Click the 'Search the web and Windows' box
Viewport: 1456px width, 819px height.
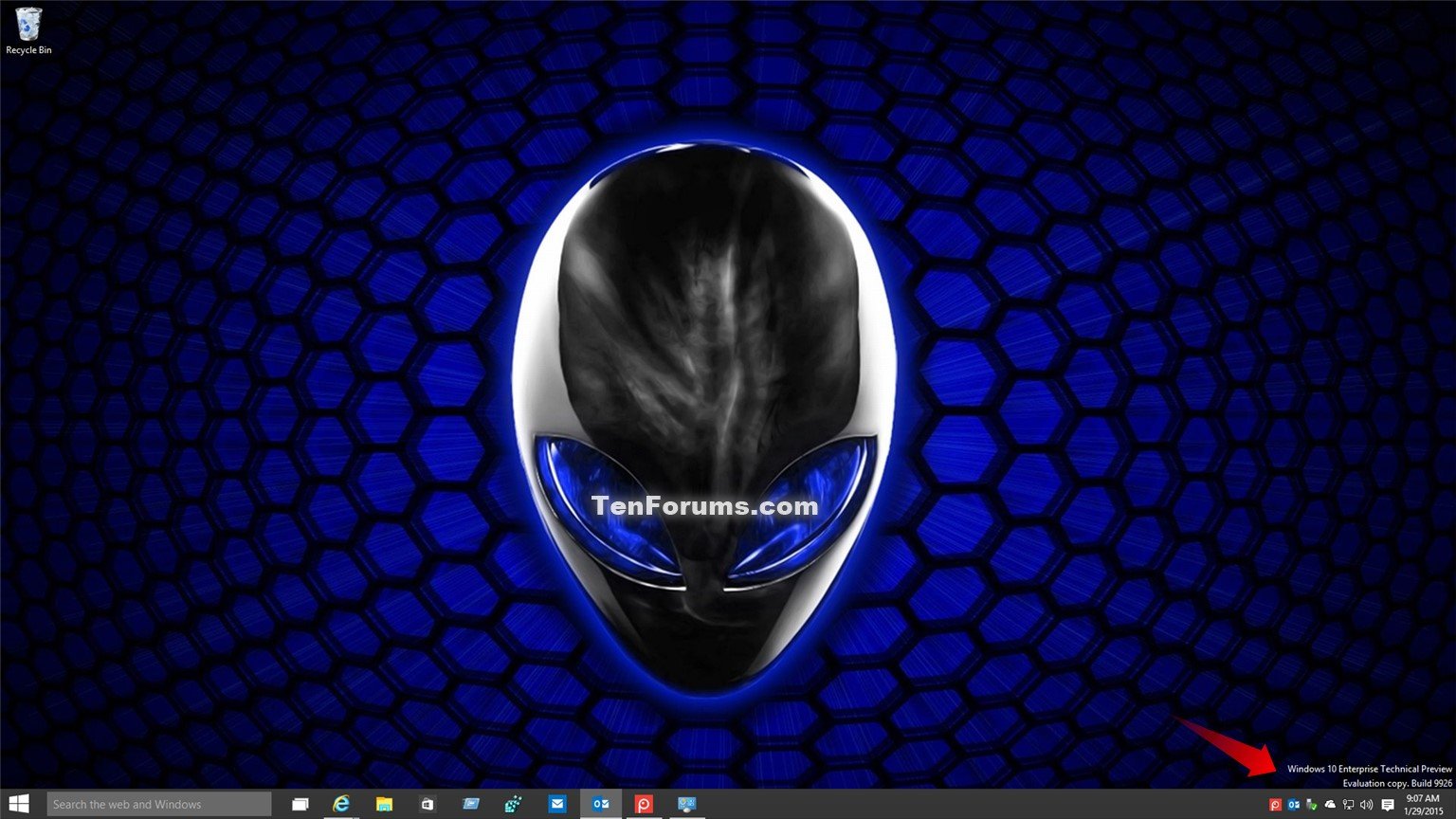pos(159,804)
